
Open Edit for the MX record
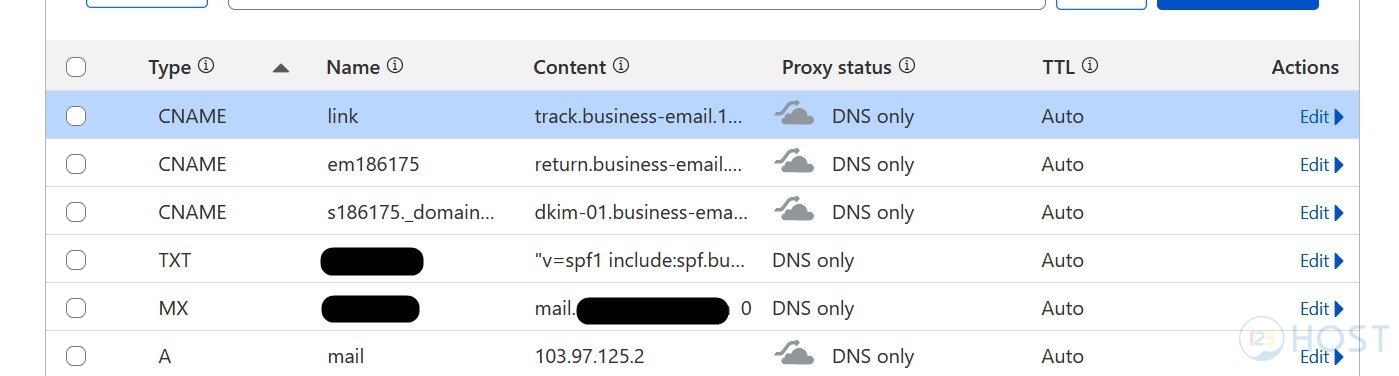click(x=1321, y=308)
